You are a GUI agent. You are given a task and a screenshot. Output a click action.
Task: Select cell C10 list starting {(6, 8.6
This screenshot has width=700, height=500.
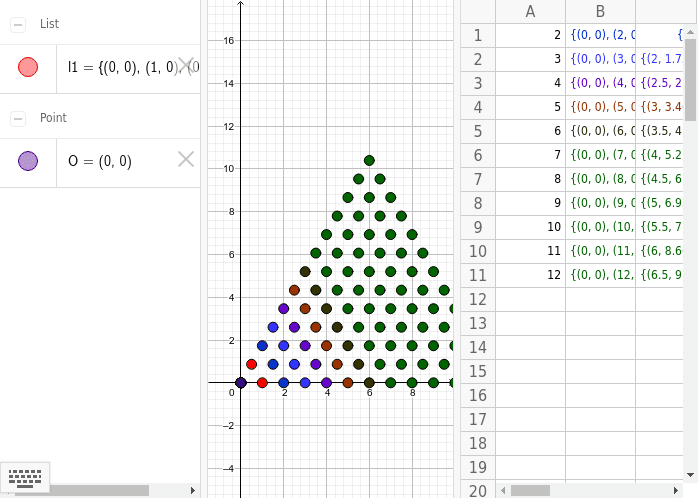tap(659, 251)
